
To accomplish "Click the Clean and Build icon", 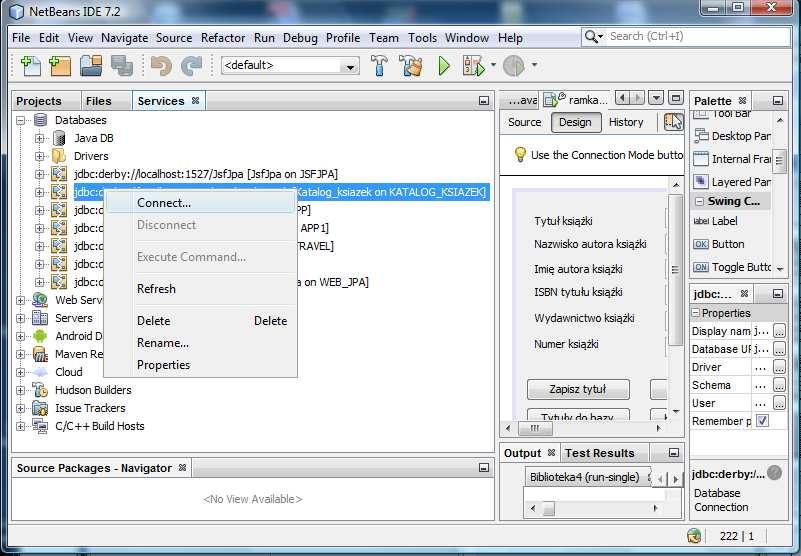I will [x=411, y=65].
